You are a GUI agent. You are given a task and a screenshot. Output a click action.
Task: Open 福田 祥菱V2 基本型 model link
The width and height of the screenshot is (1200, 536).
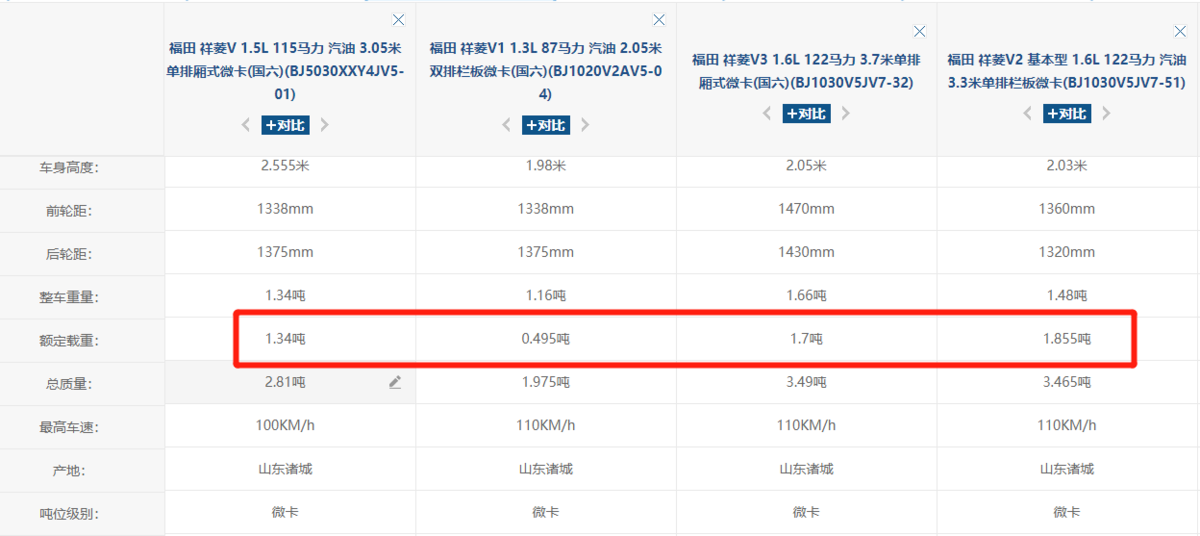click(x=1068, y=71)
